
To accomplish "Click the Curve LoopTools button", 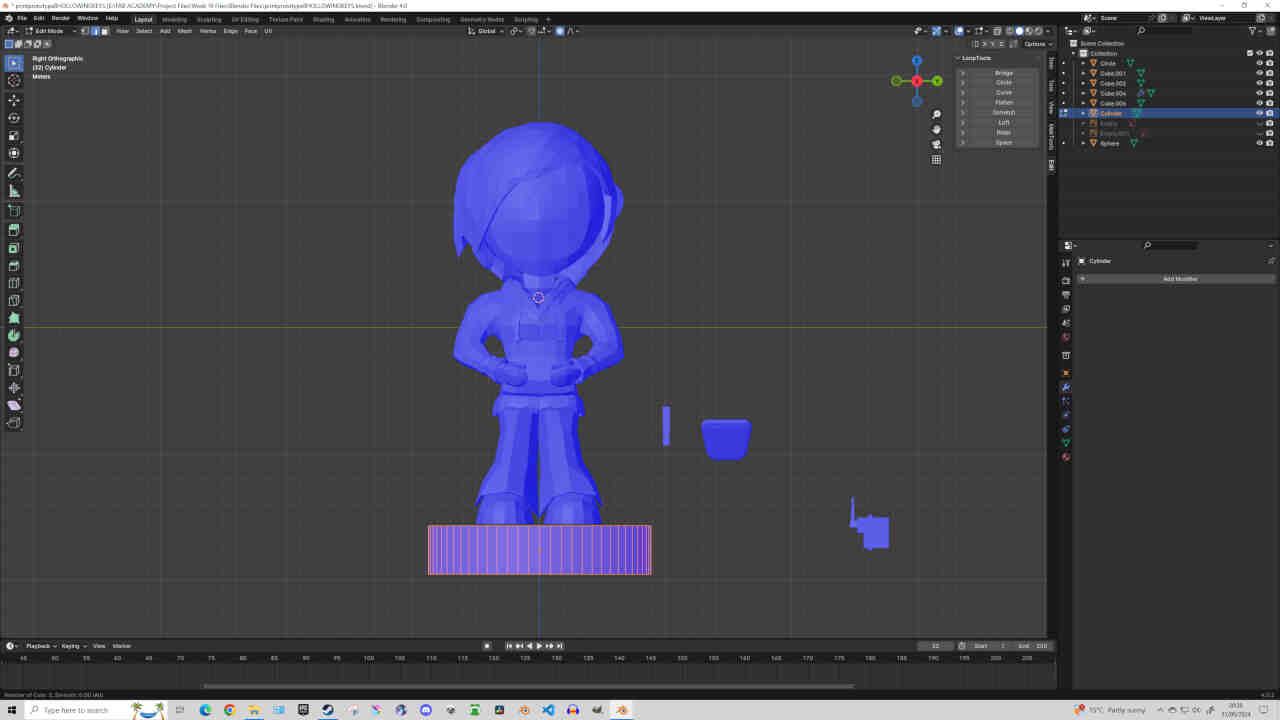I will (x=1003, y=92).
